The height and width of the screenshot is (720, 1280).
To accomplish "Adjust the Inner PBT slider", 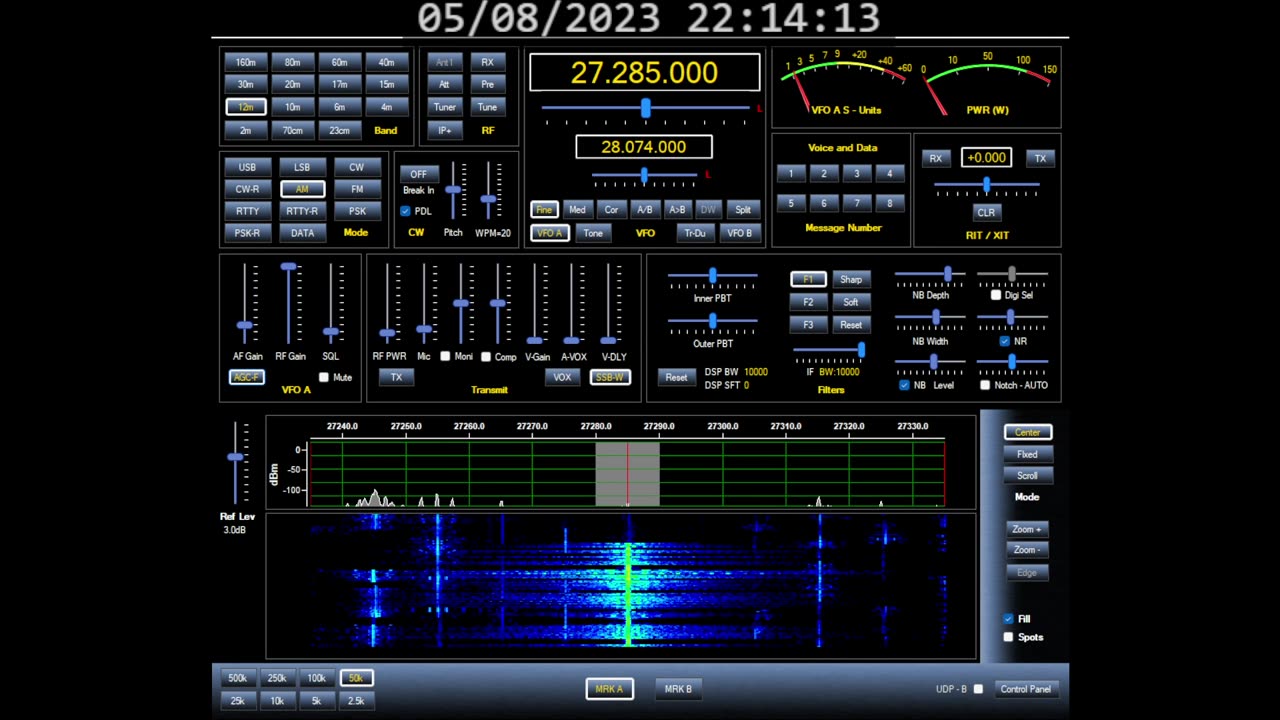I will [712, 275].
